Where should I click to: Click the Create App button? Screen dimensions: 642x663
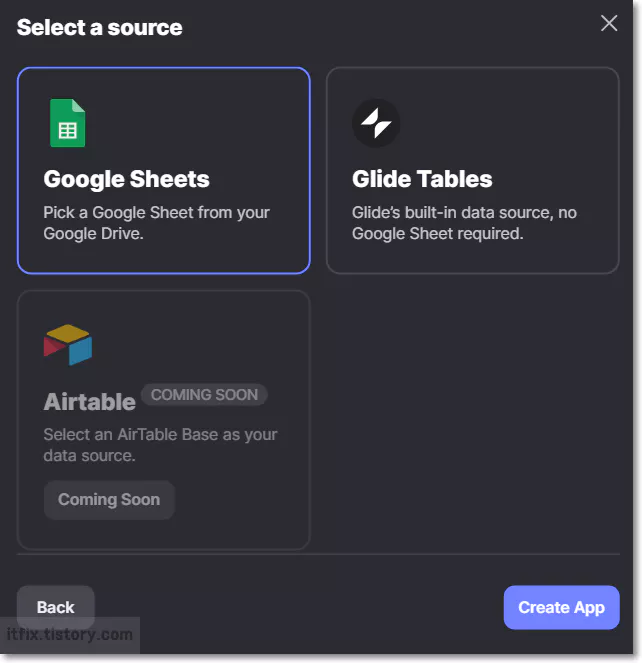[561, 607]
